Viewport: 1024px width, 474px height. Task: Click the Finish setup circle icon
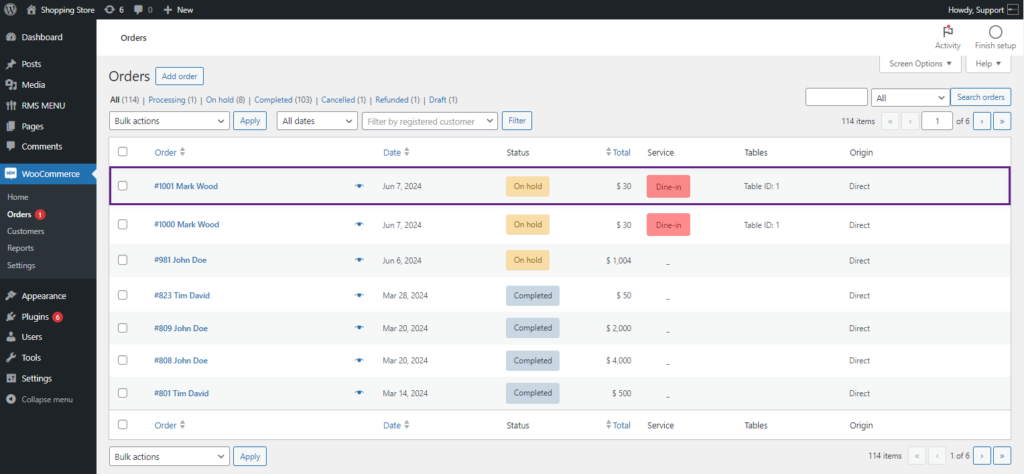click(x=995, y=32)
